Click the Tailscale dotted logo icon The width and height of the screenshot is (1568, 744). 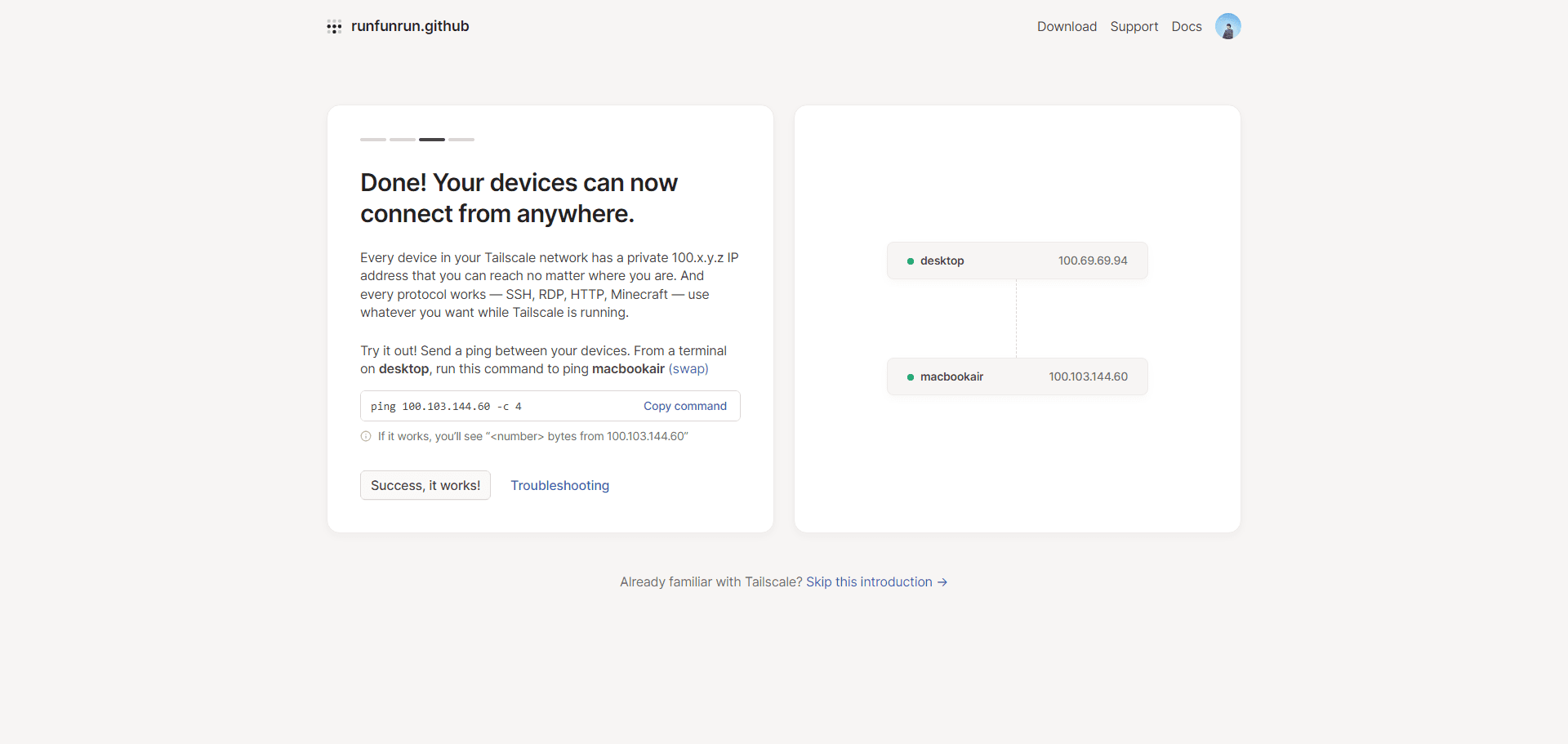(x=334, y=27)
